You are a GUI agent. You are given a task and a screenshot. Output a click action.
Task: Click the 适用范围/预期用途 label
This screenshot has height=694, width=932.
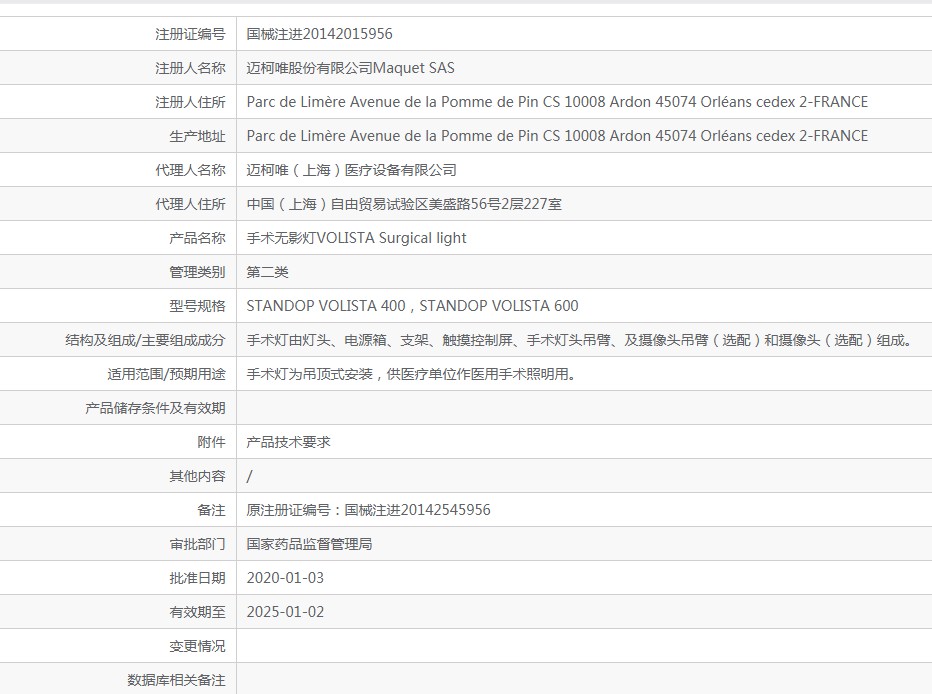pyautogui.click(x=166, y=374)
